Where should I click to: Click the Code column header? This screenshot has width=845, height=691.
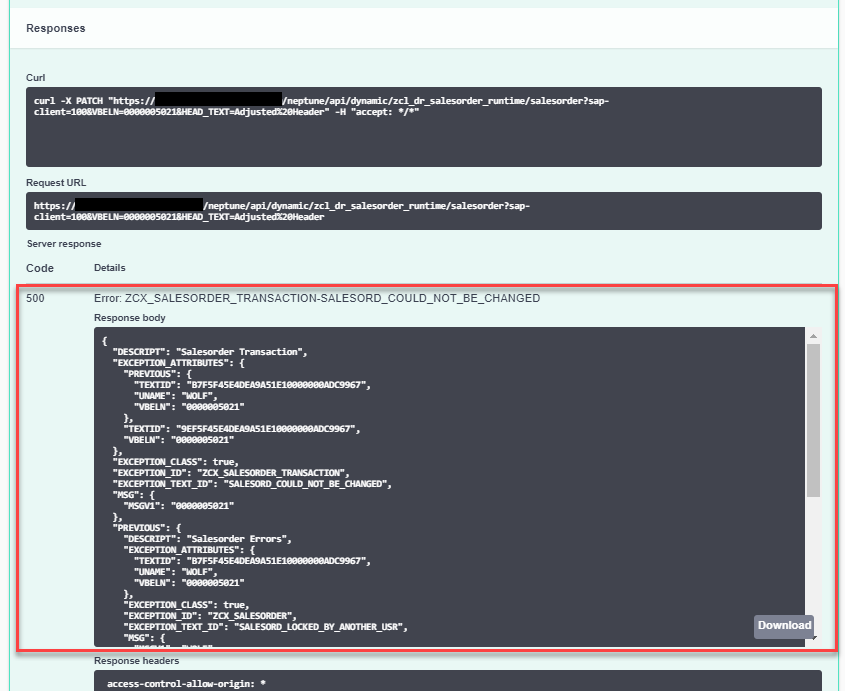coord(38,267)
